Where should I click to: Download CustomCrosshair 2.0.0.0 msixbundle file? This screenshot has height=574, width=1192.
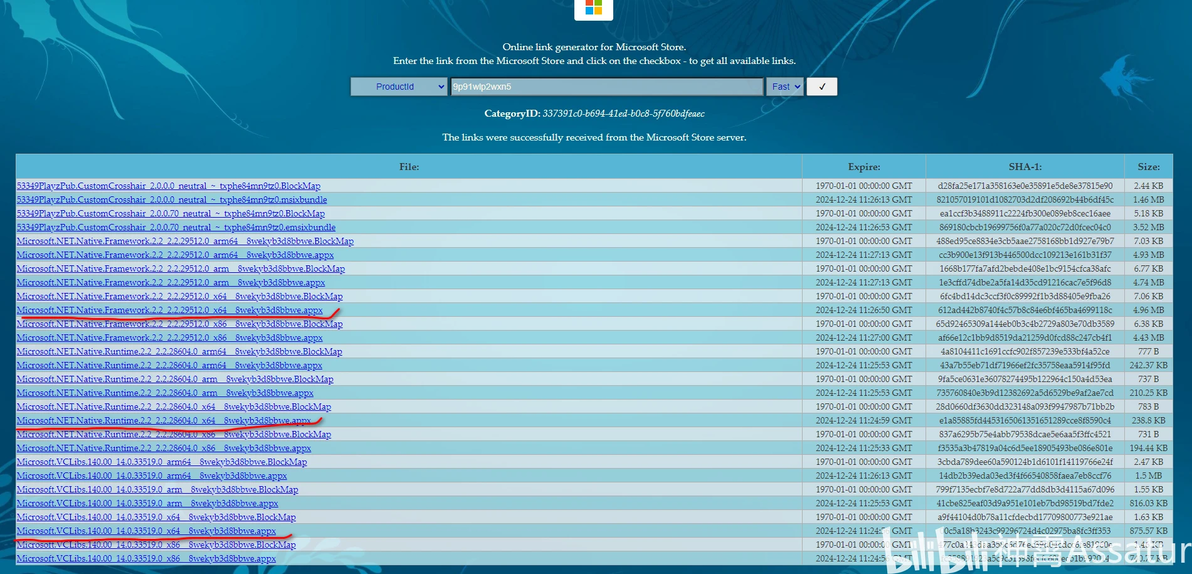[x=172, y=200]
